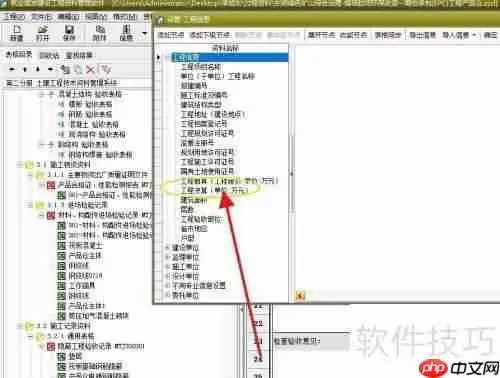Click the 展开节点 button in the dialog

tap(321, 35)
